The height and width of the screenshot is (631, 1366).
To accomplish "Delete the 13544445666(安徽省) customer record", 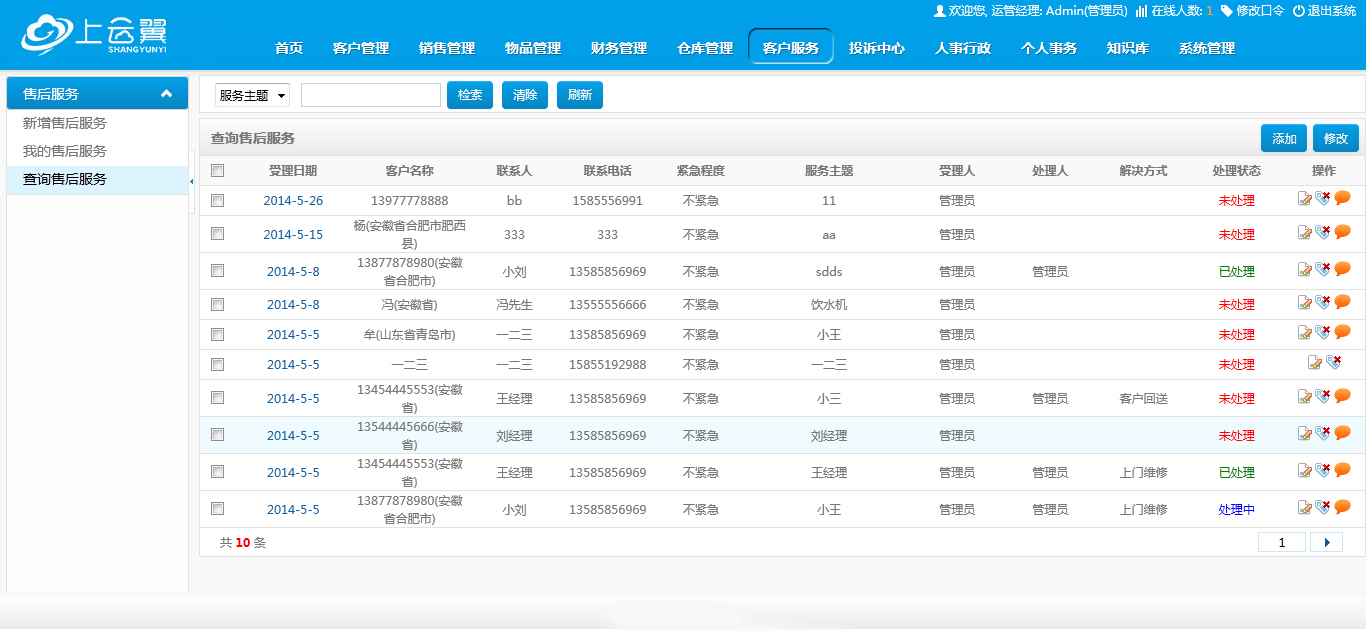I will pyautogui.click(x=1322, y=434).
